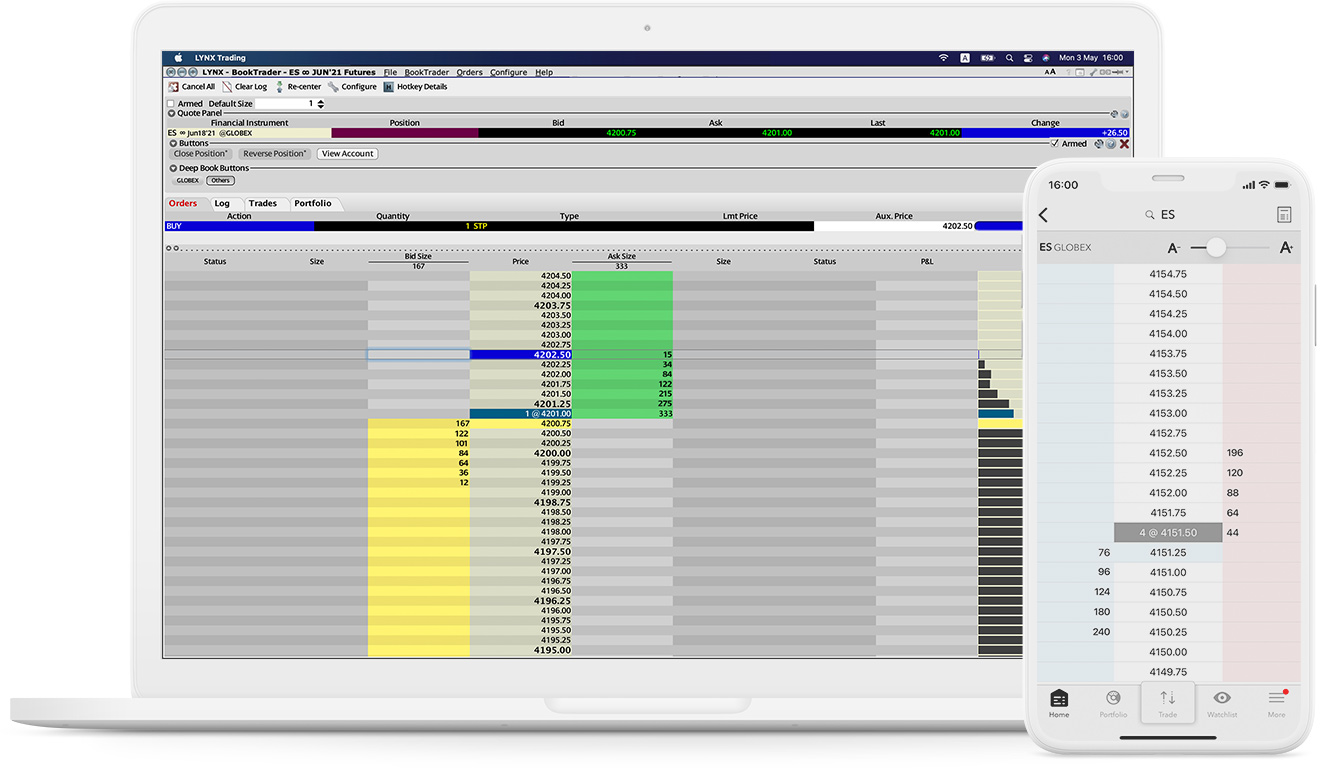Screen dimensions: 1328x768
Task: Tap the Watchlist eye icon on the phone
Action: click(1222, 698)
